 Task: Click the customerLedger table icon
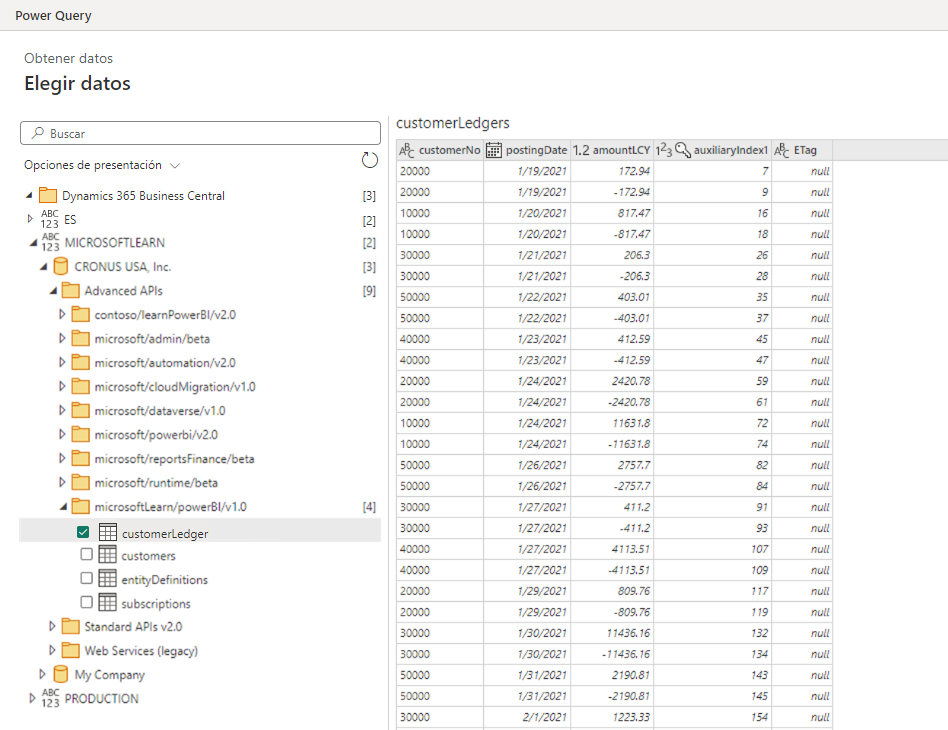click(108, 532)
